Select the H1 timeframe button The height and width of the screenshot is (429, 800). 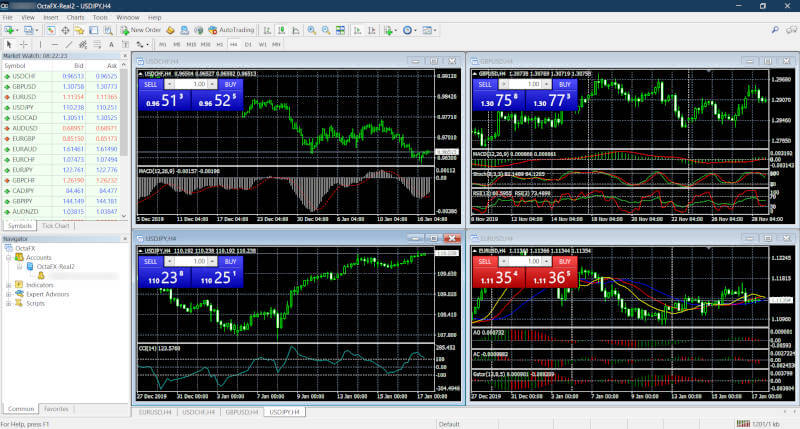(x=219, y=45)
